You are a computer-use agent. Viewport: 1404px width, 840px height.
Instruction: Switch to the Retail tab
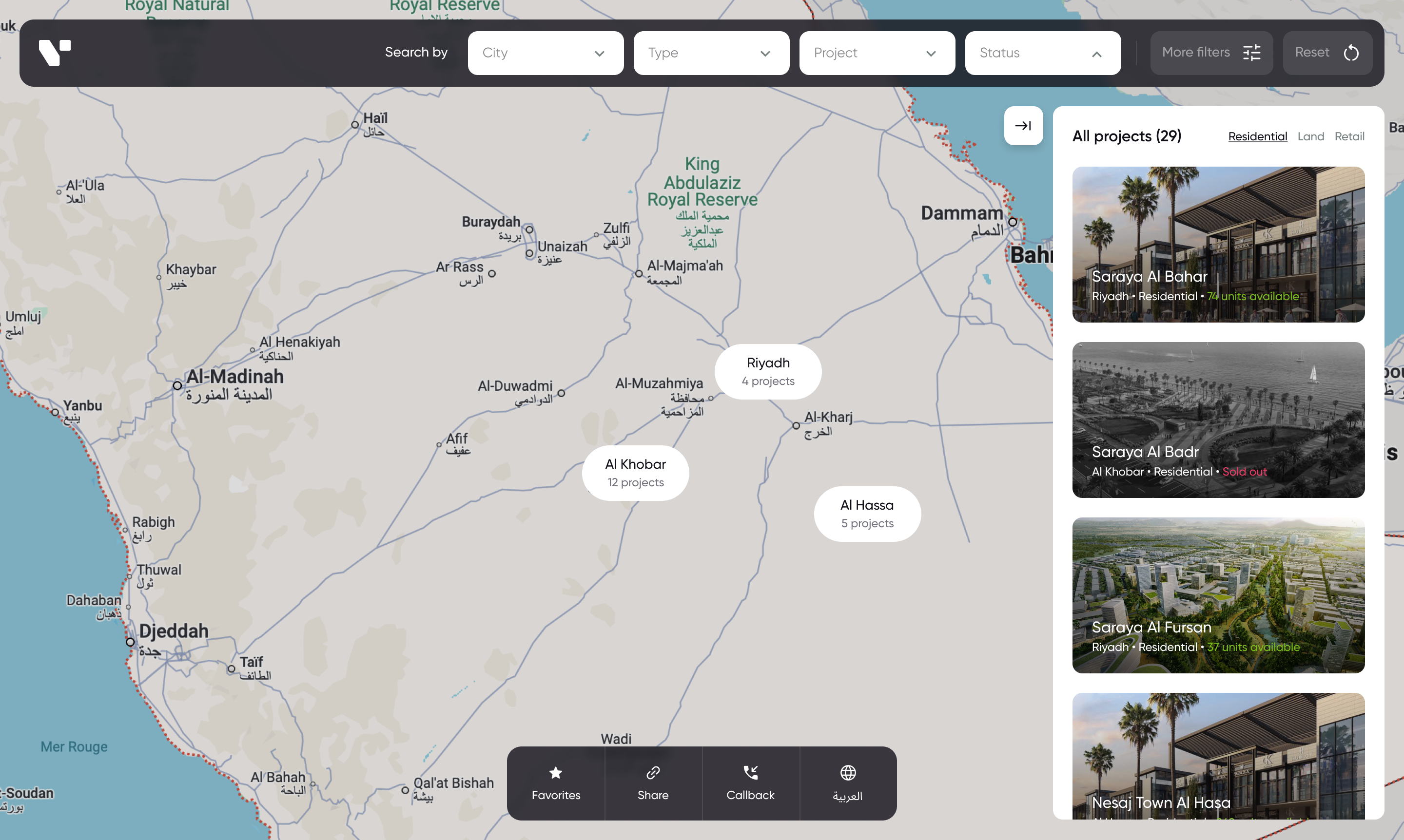(1349, 136)
